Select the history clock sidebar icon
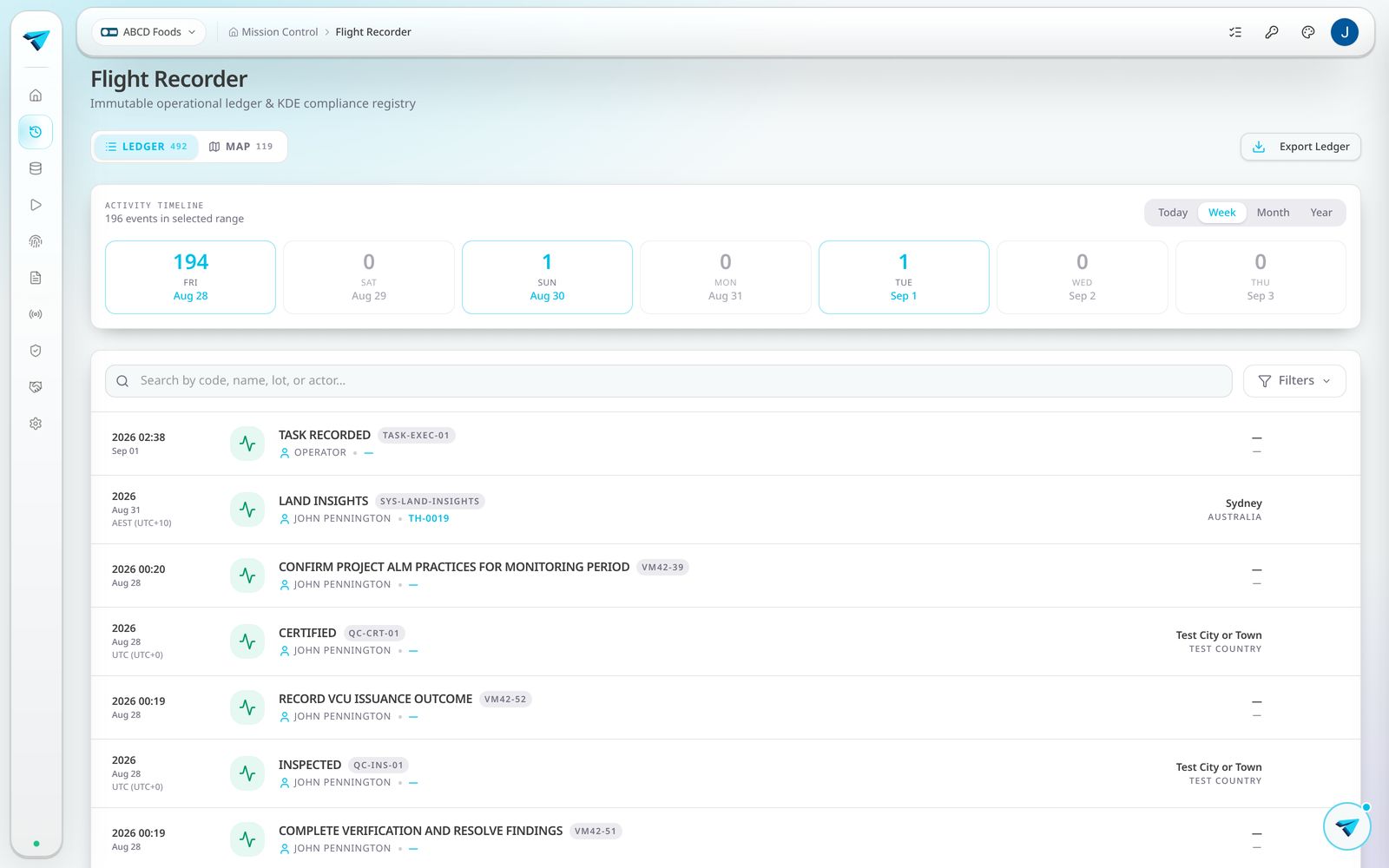Image resolution: width=1389 pixels, height=868 pixels. tap(36, 132)
